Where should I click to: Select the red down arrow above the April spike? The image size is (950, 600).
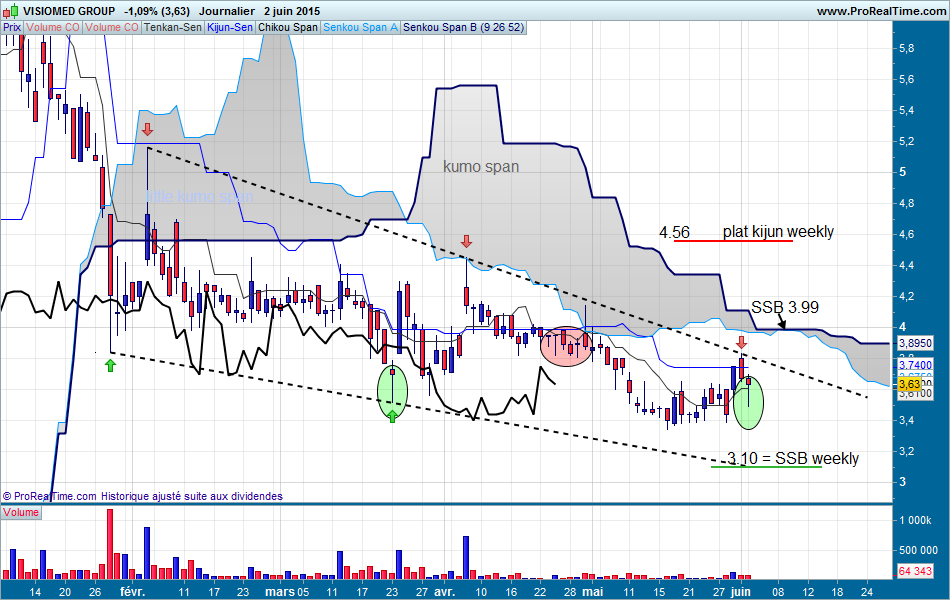click(x=466, y=242)
